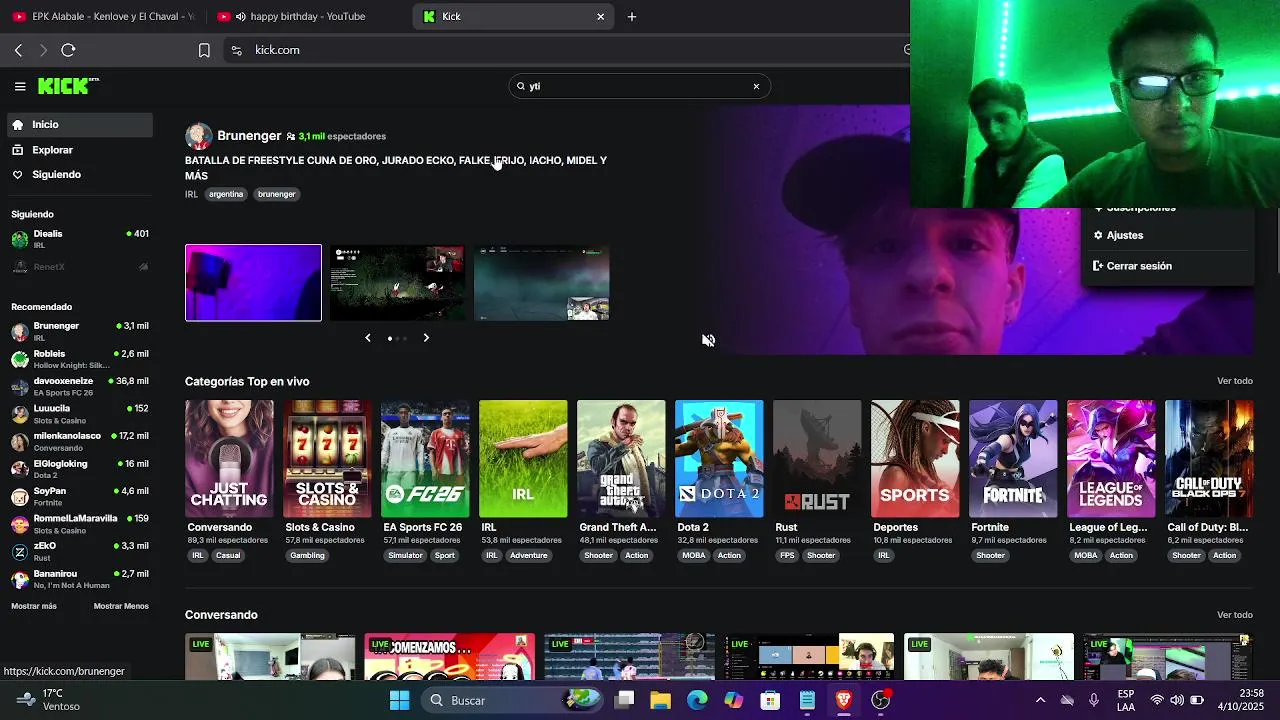
Task: Open recommended channel RommelLaMaravilla
Action: [79, 524]
